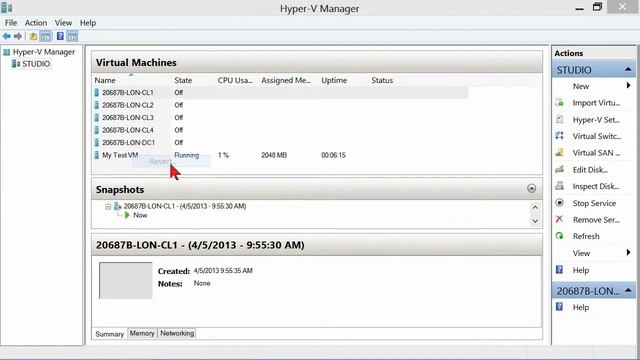Click Stop Service action link
The image size is (640, 360).
pyautogui.click(x=594, y=203)
